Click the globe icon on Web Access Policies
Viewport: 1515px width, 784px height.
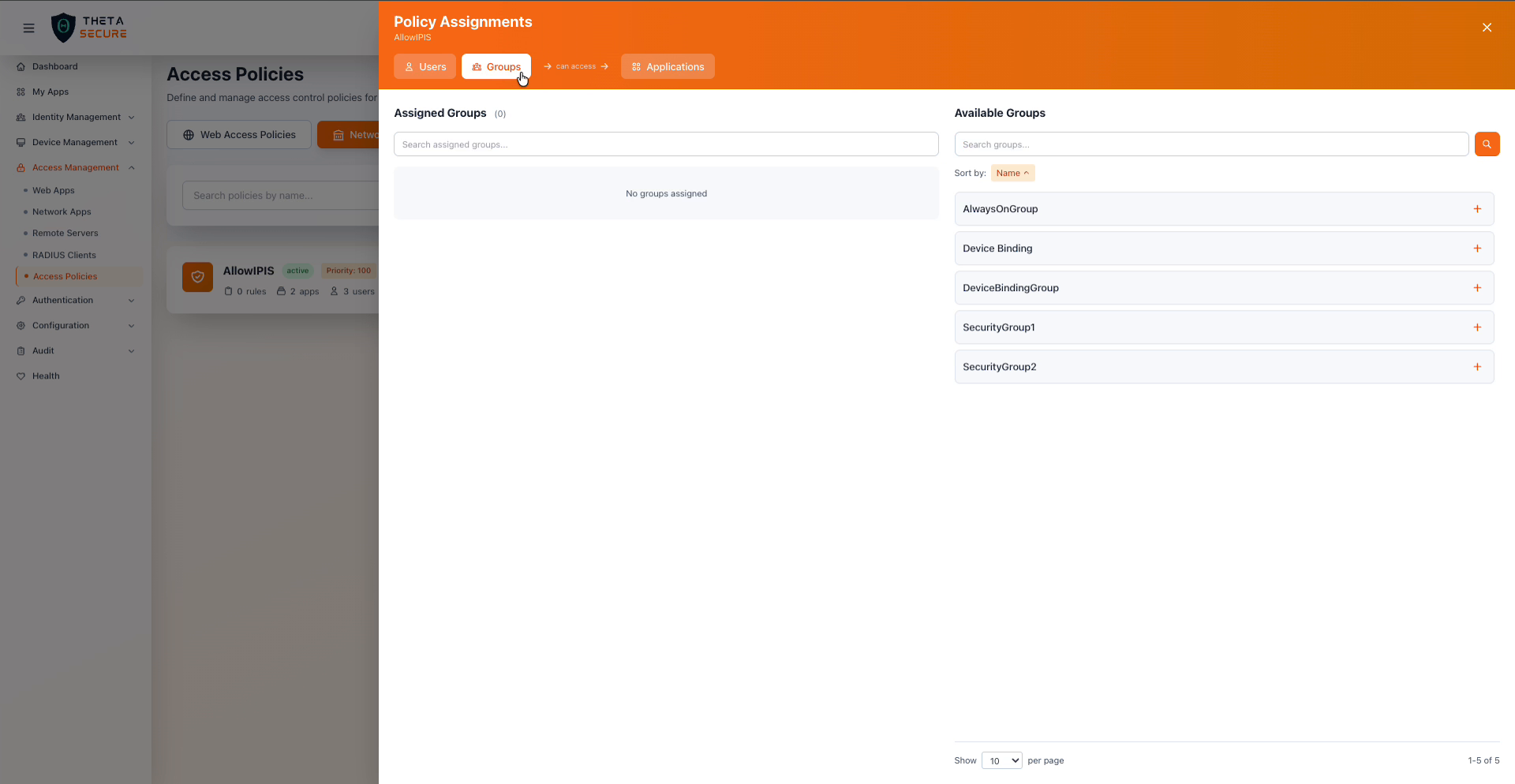coord(188,134)
